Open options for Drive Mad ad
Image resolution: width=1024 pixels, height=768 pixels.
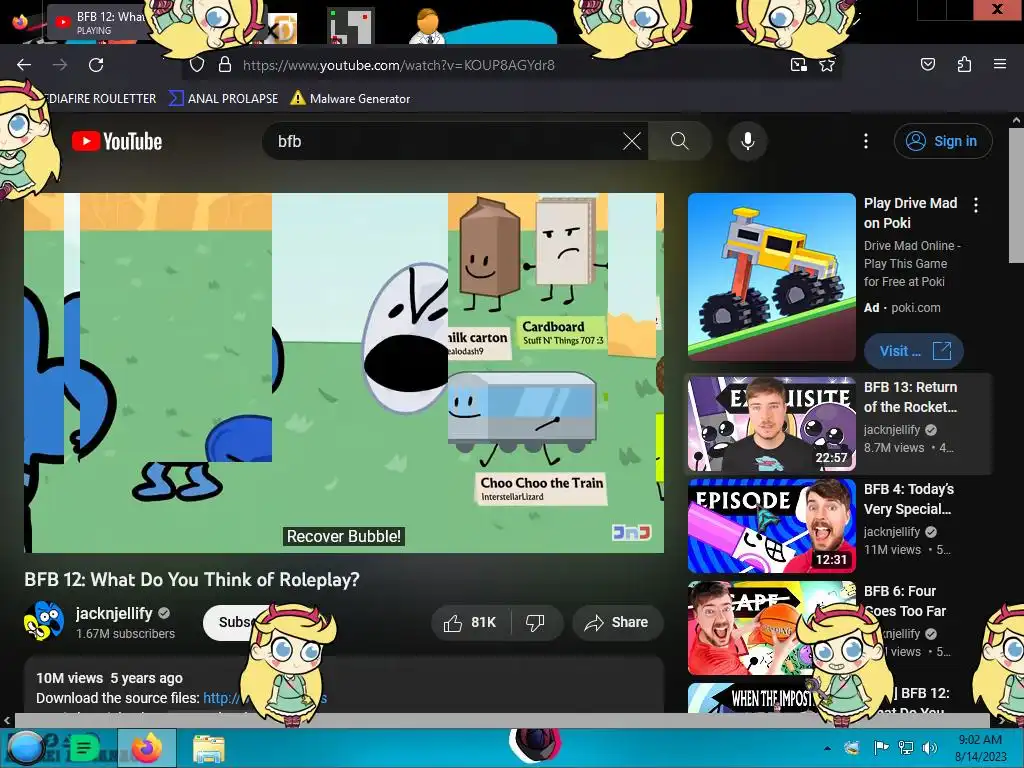pos(976,205)
